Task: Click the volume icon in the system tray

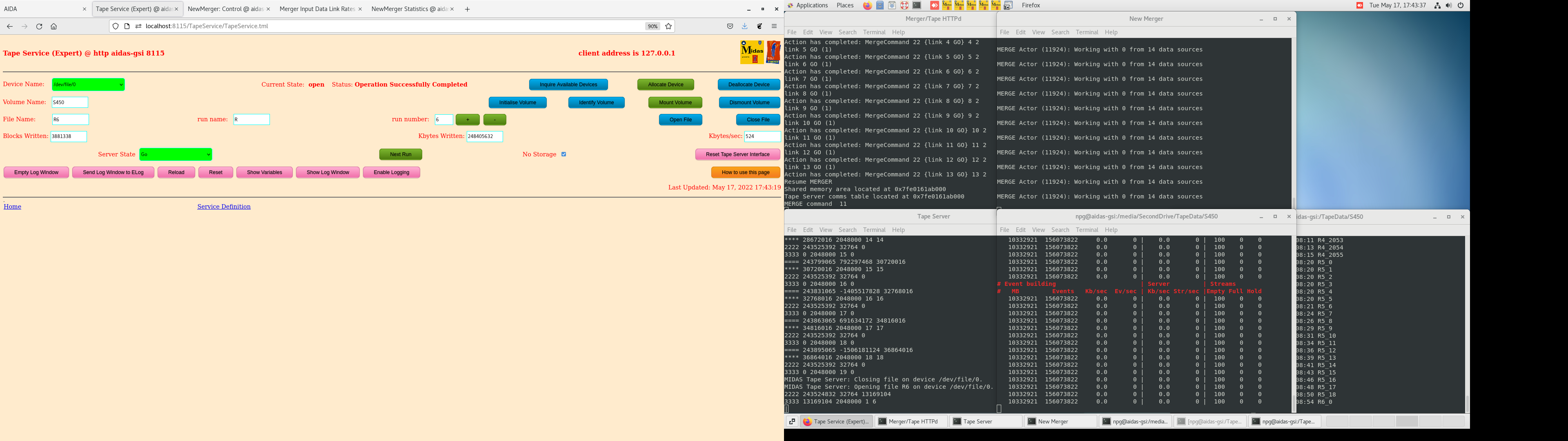Action: [x=1448, y=5]
